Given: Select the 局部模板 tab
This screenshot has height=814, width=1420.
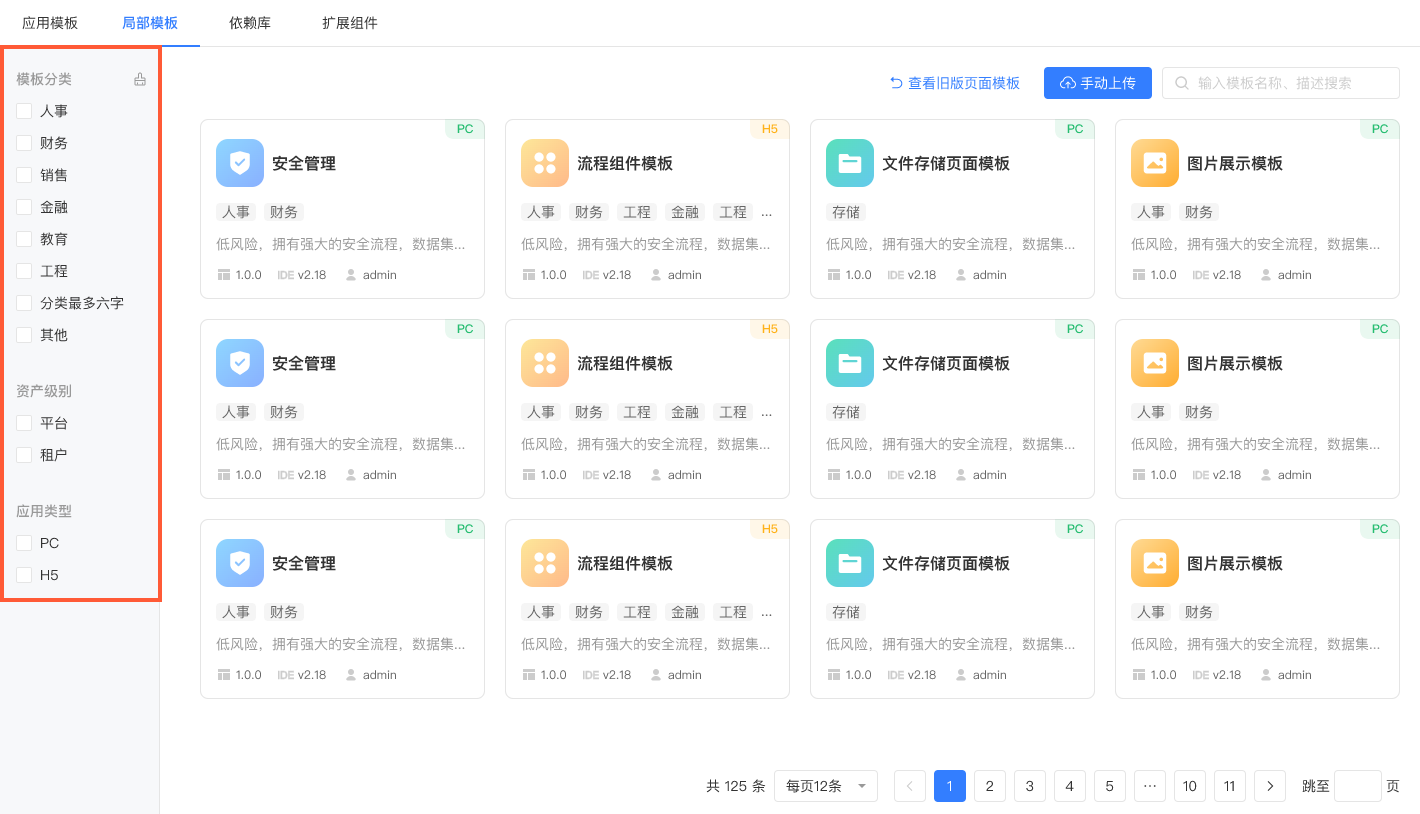Looking at the screenshot, I should (x=150, y=23).
